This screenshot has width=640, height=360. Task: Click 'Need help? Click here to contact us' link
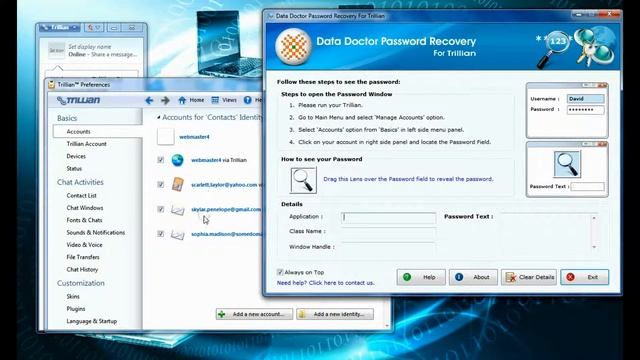point(325,283)
